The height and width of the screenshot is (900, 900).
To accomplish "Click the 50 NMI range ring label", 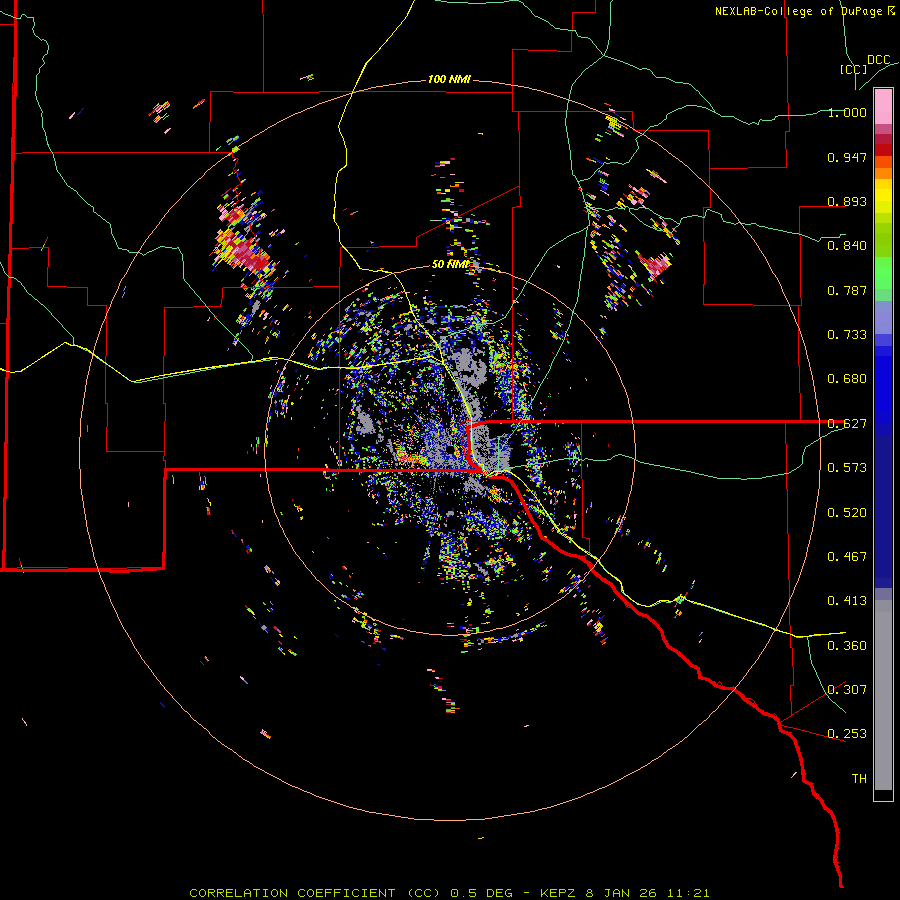I will 450,264.
